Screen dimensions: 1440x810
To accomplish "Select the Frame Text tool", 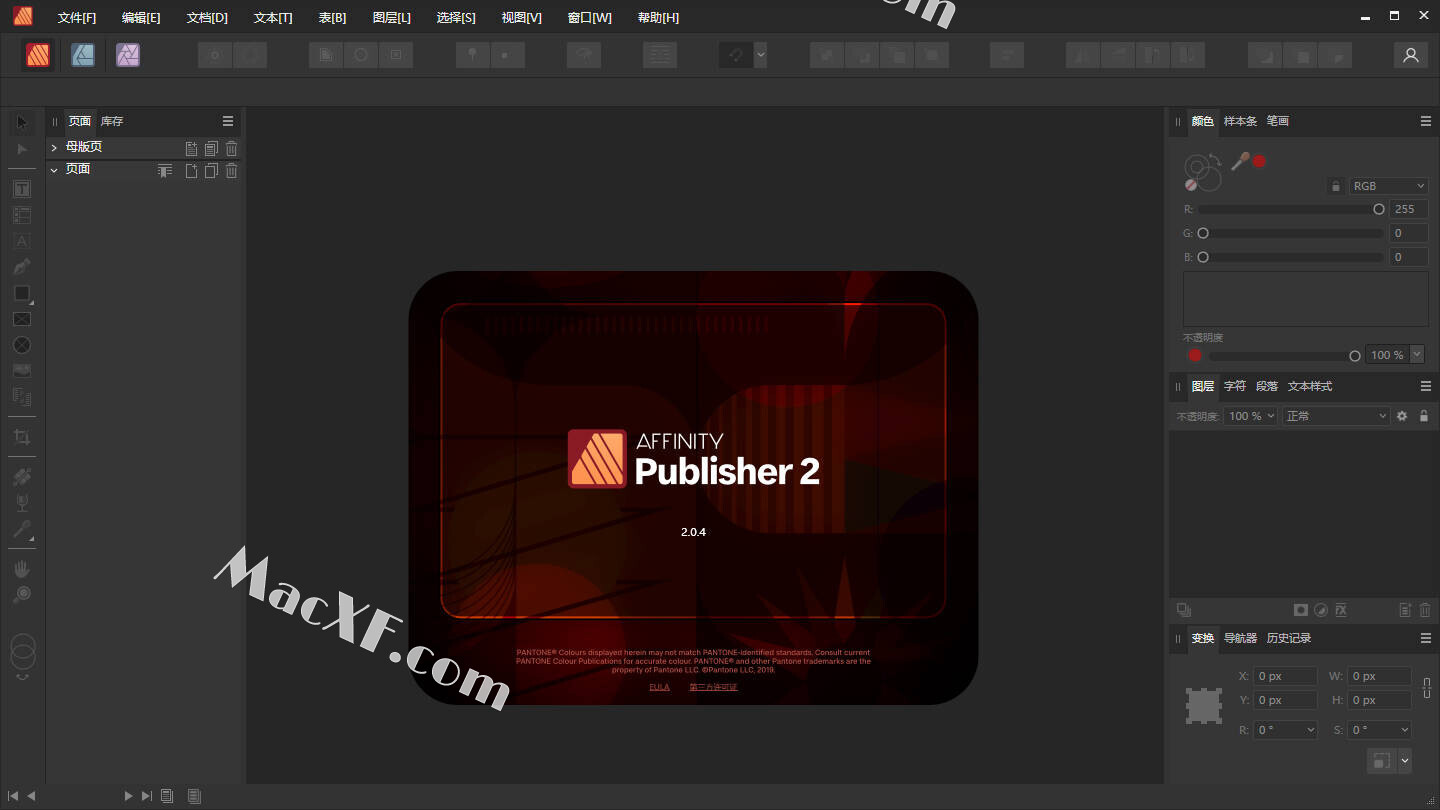I will (22, 189).
